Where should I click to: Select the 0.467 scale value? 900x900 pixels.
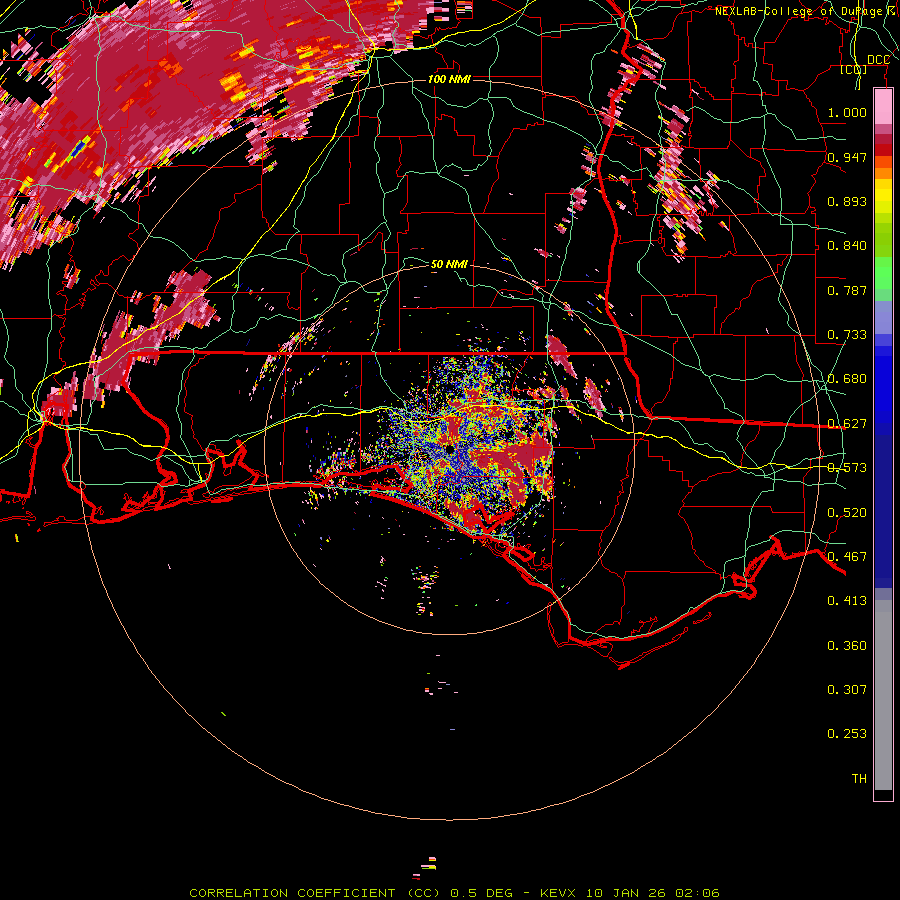(x=847, y=557)
